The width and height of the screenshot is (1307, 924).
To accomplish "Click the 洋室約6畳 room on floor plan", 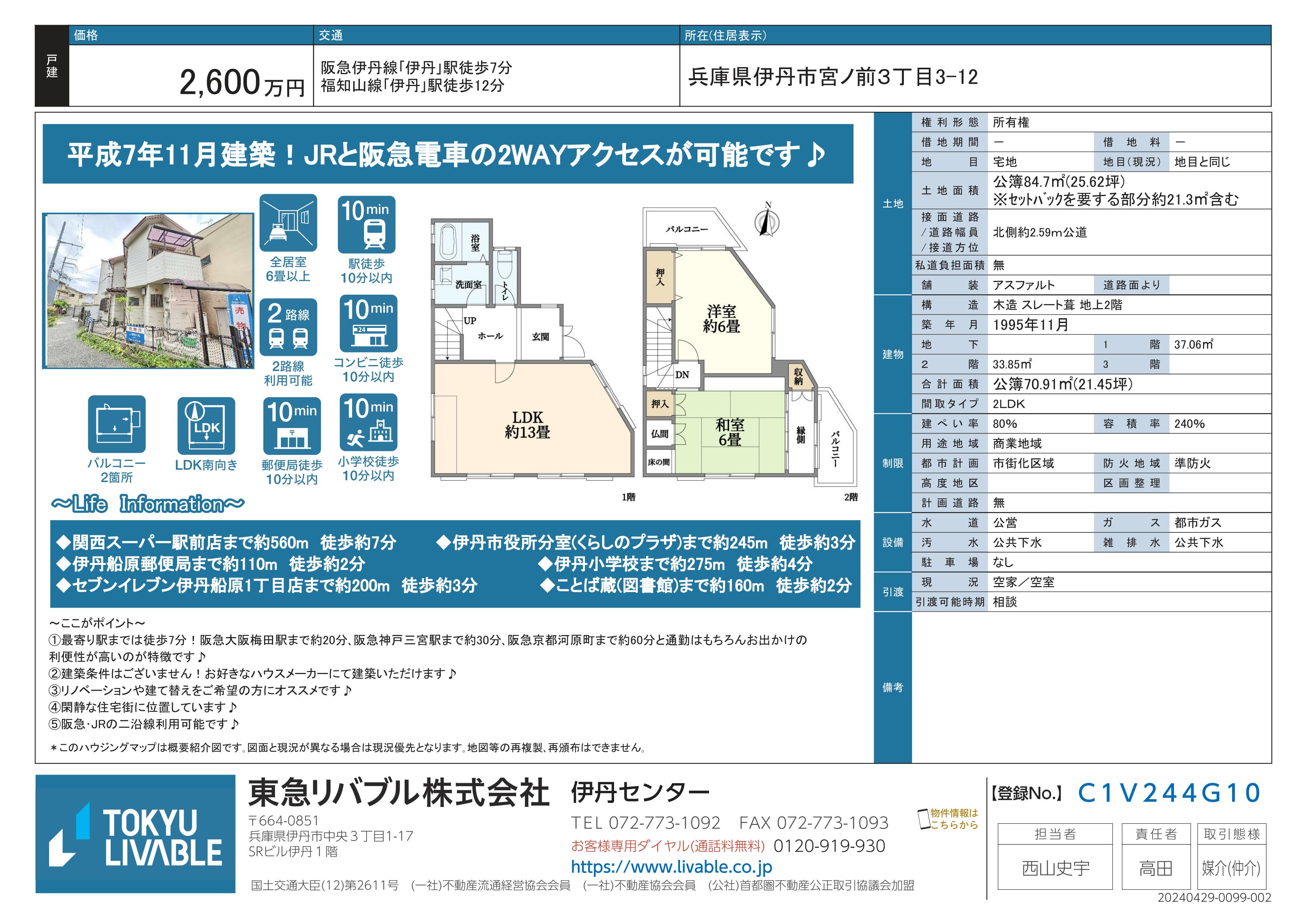I will [x=721, y=319].
